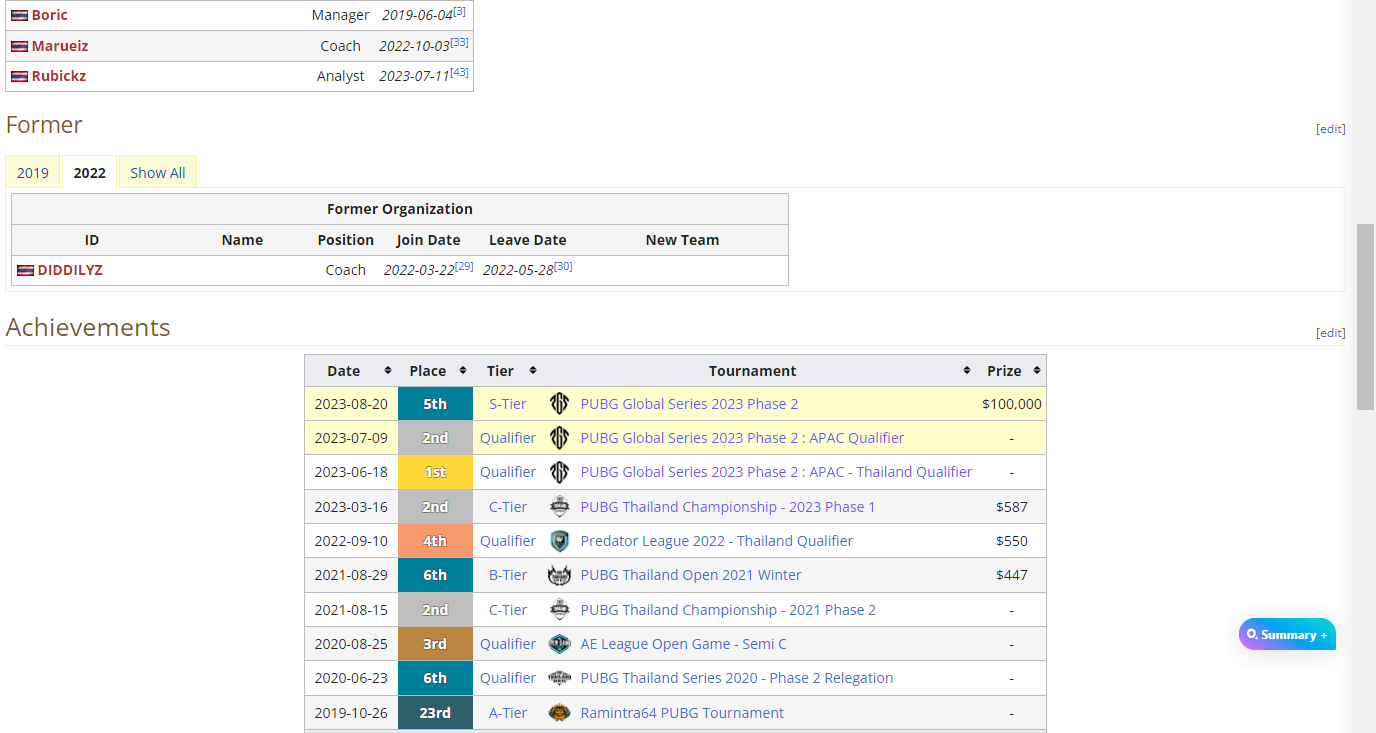Open DIDDILYZ player page link
1376x733 pixels.
point(70,270)
